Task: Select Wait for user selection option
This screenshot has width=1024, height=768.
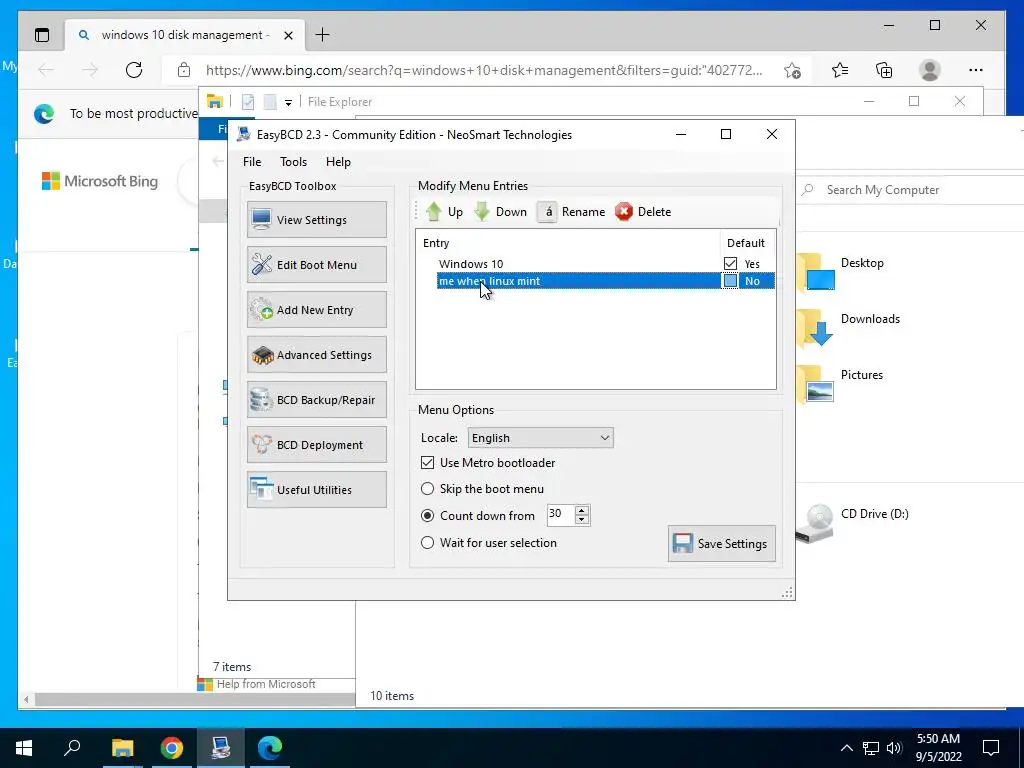Action: point(427,543)
